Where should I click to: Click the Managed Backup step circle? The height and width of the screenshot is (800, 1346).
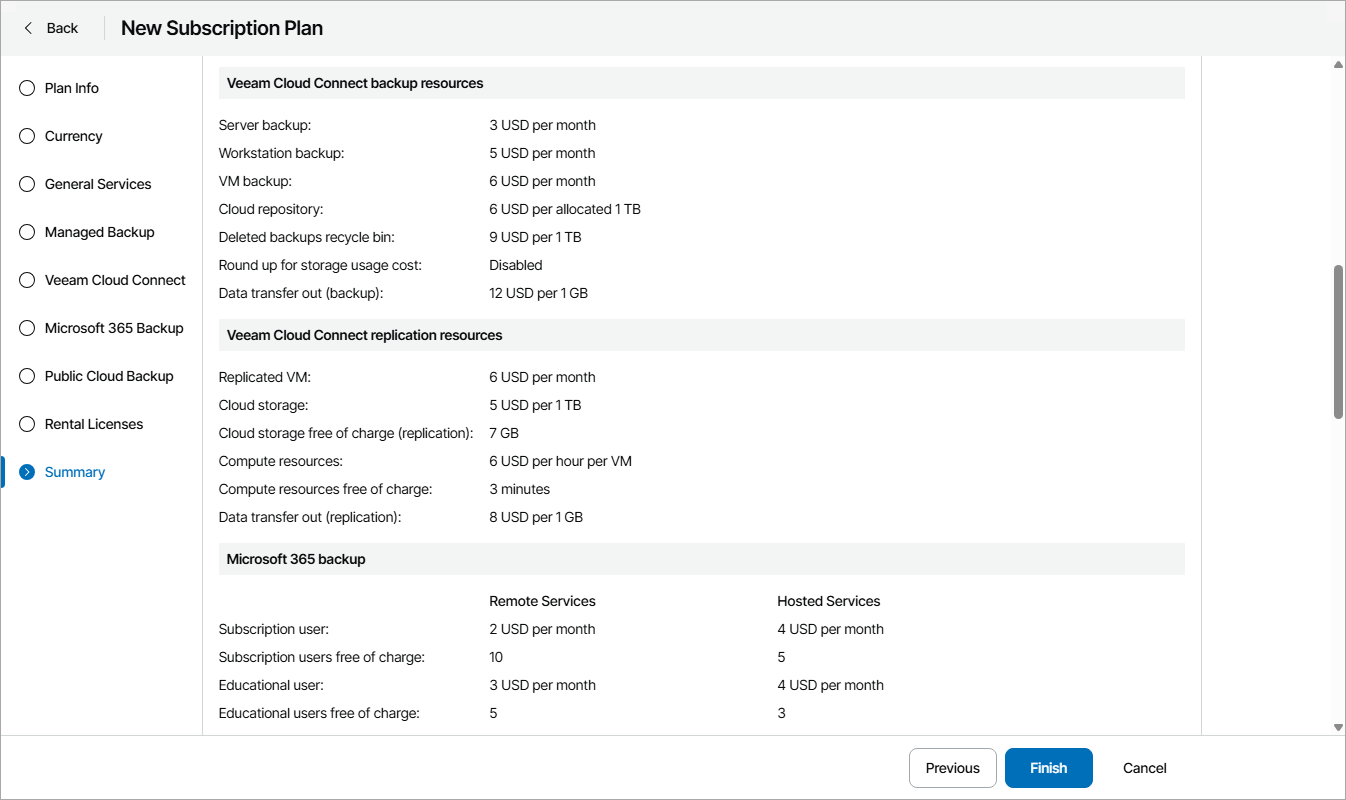(x=27, y=232)
